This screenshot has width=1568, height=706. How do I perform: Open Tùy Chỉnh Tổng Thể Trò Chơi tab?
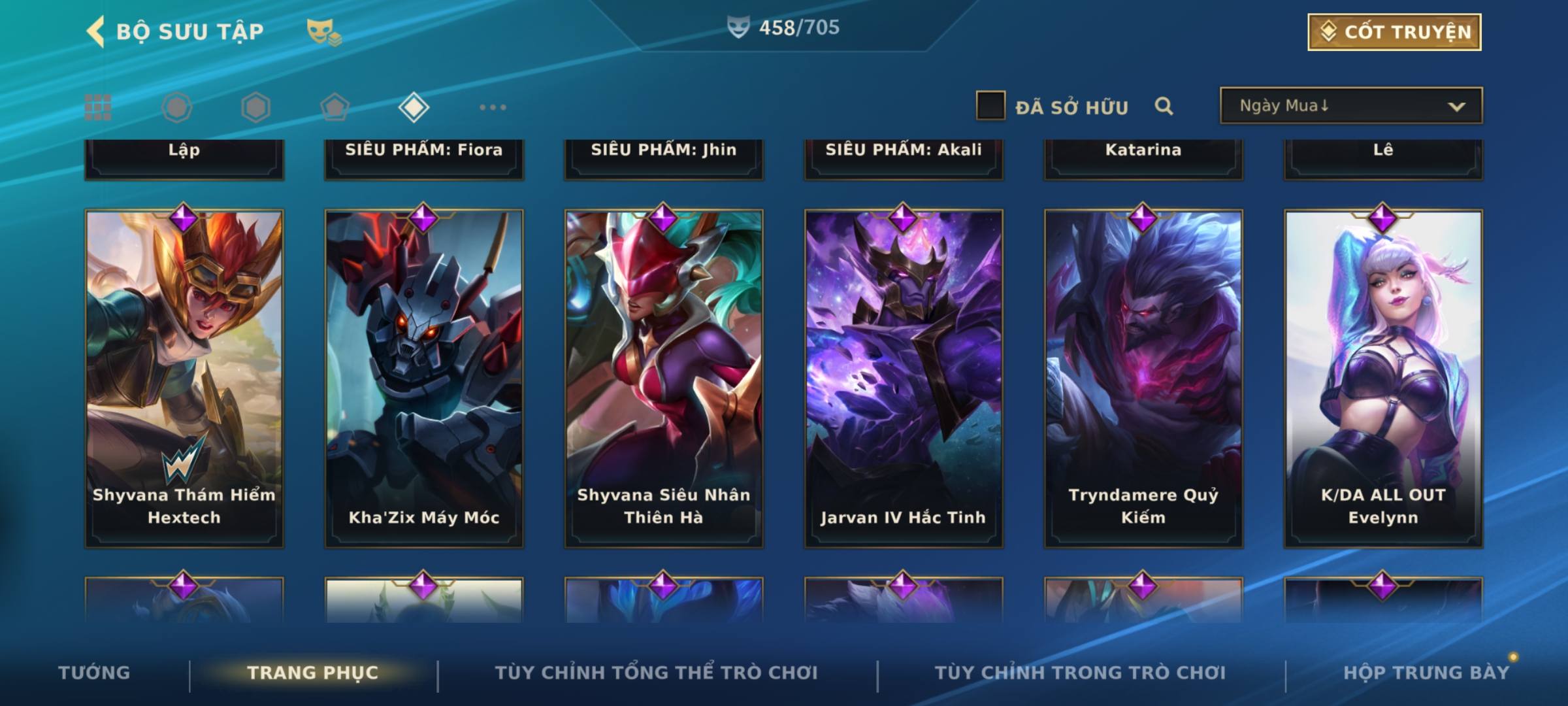click(x=657, y=673)
